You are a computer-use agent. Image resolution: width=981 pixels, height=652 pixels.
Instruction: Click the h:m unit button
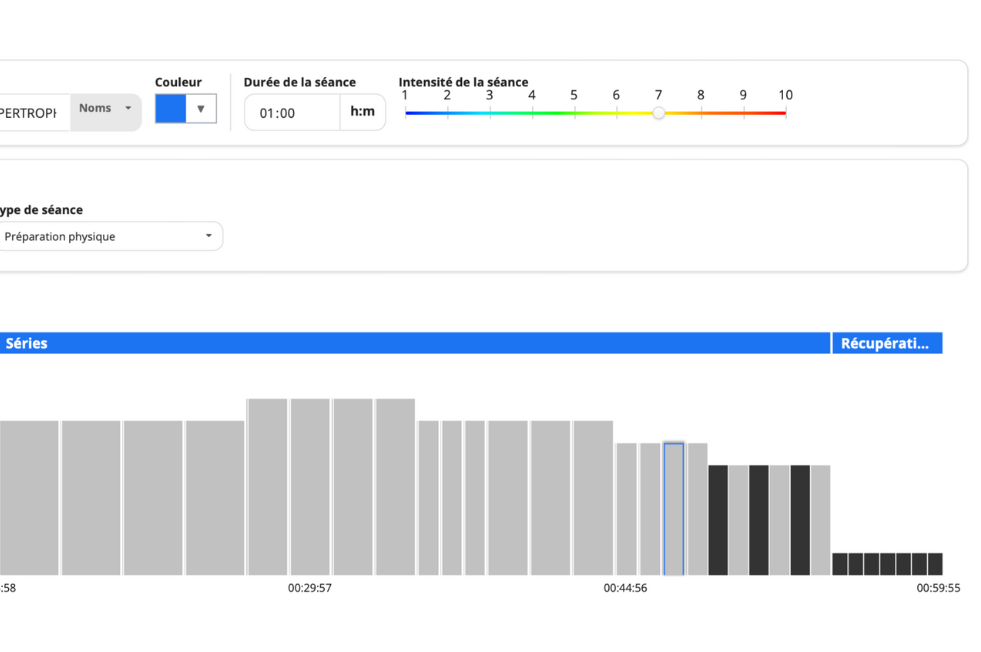point(362,112)
